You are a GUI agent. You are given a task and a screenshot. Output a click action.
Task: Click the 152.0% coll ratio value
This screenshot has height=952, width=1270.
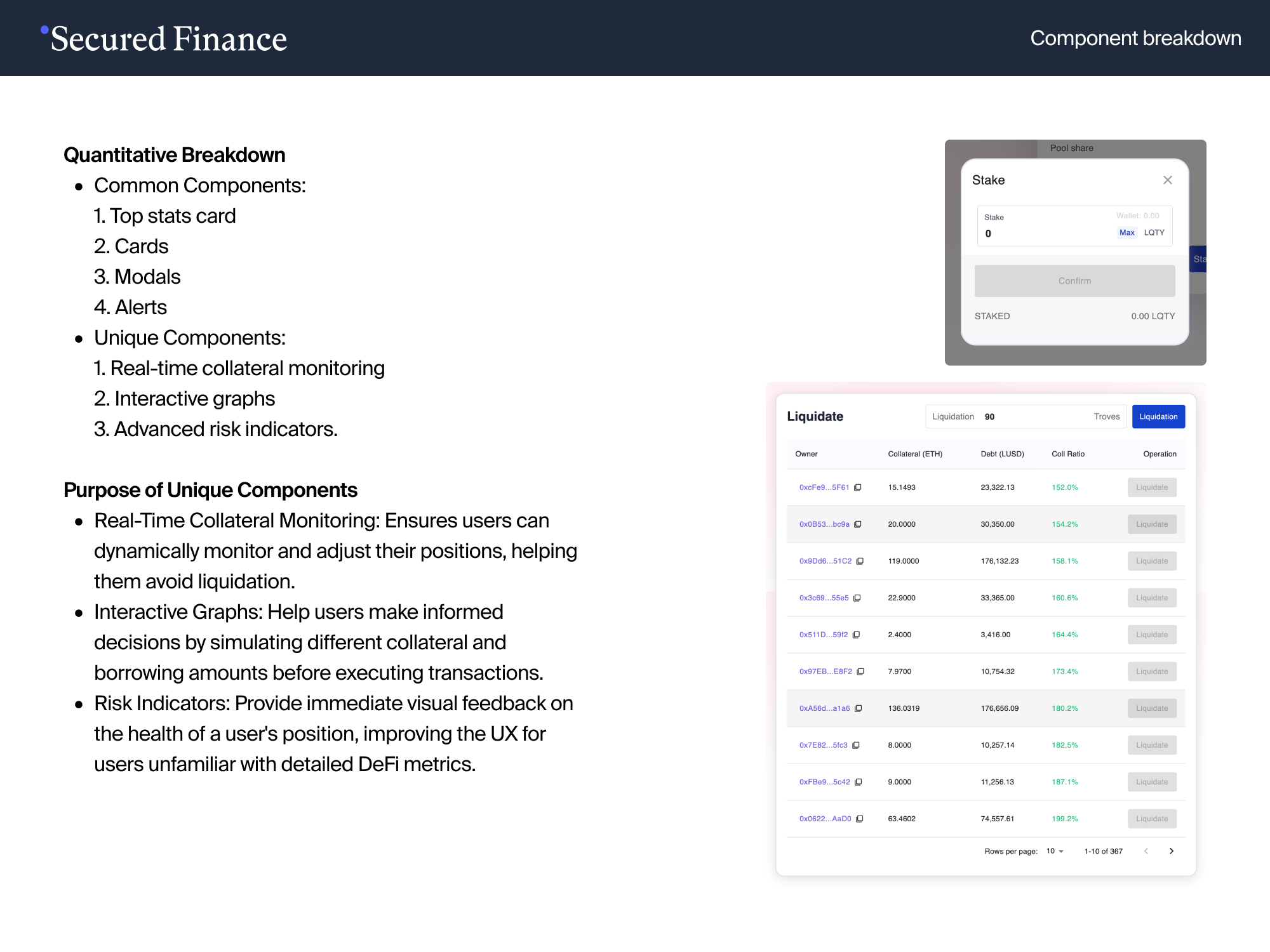(x=1065, y=487)
